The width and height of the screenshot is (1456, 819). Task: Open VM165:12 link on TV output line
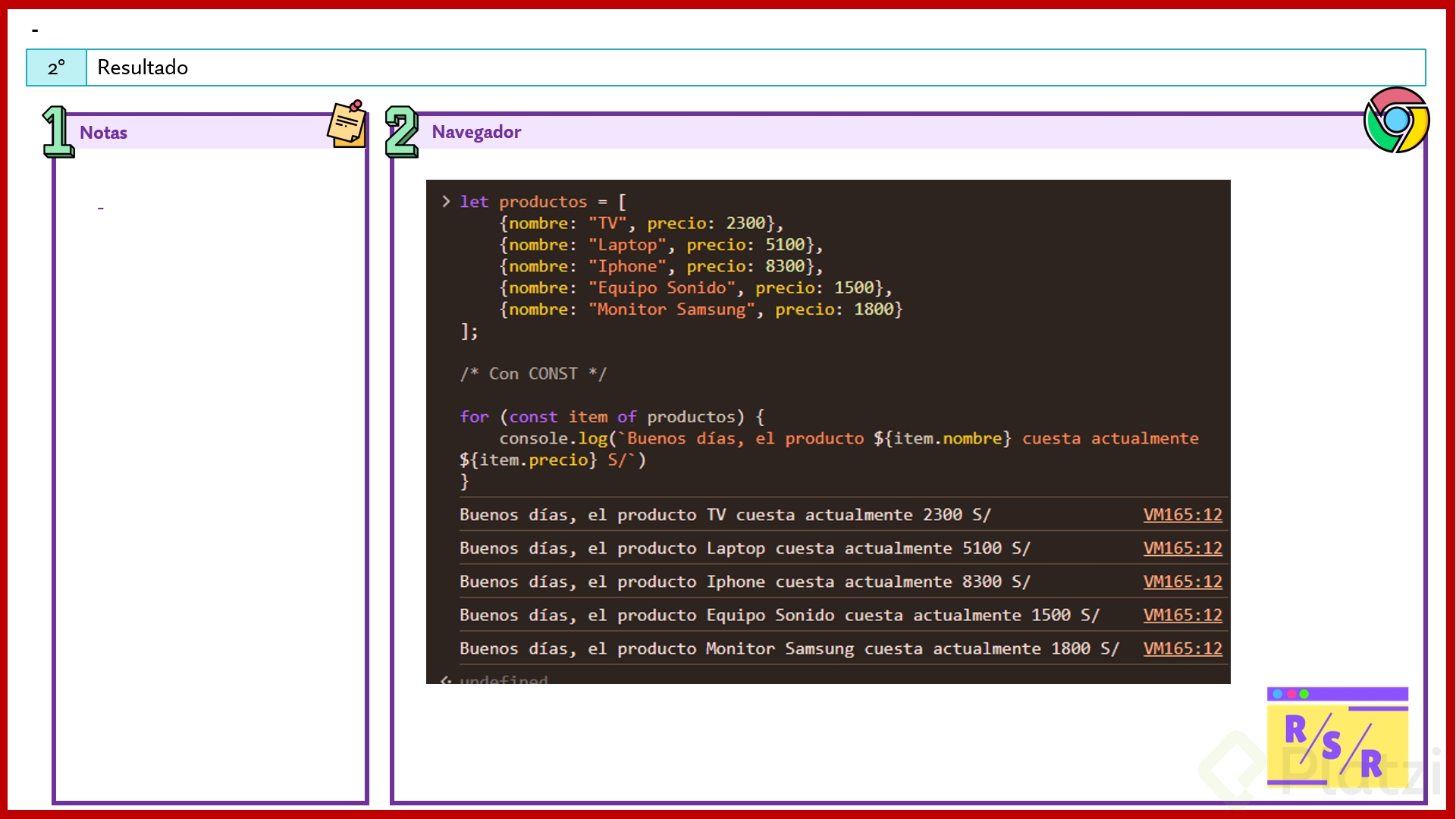[1182, 515]
